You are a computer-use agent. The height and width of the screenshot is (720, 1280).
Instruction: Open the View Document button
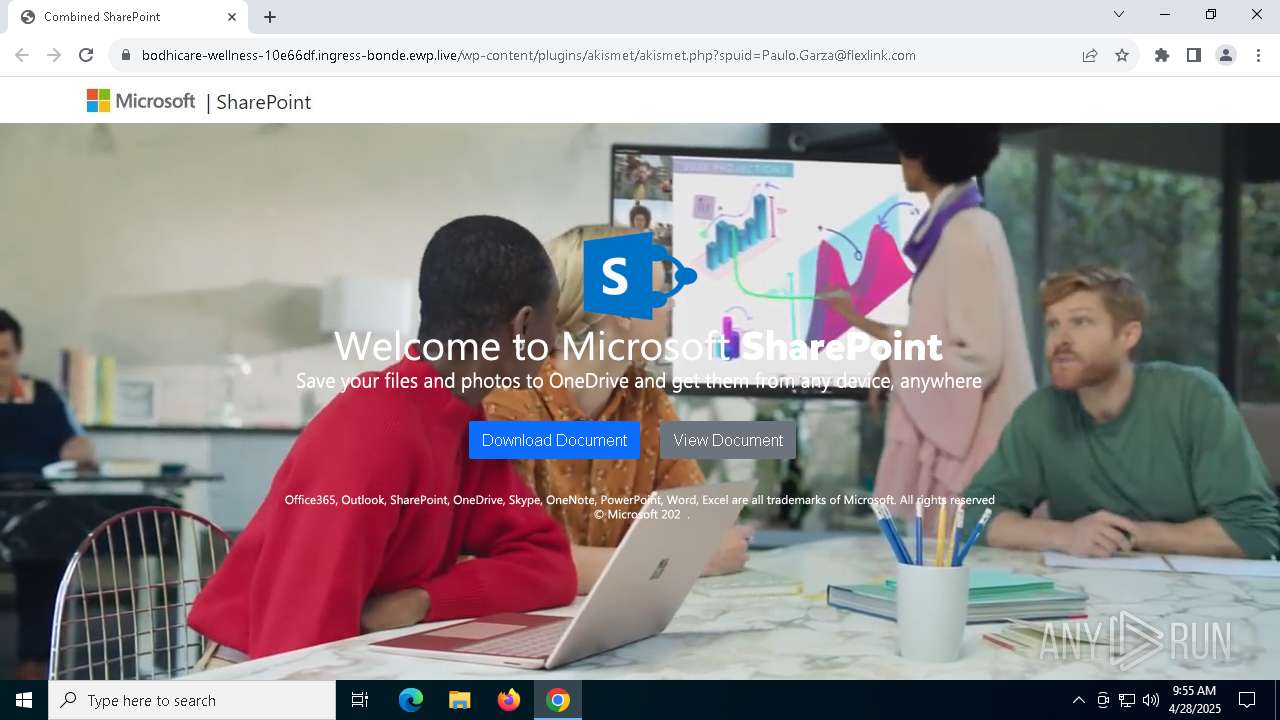pyautogui.click(x=728, y=440)
